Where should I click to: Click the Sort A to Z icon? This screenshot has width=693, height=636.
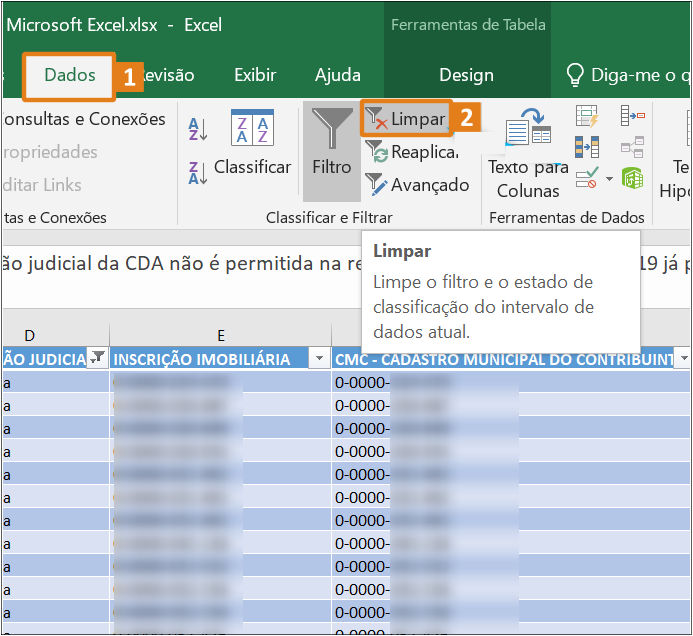click(x=197, y=128)
